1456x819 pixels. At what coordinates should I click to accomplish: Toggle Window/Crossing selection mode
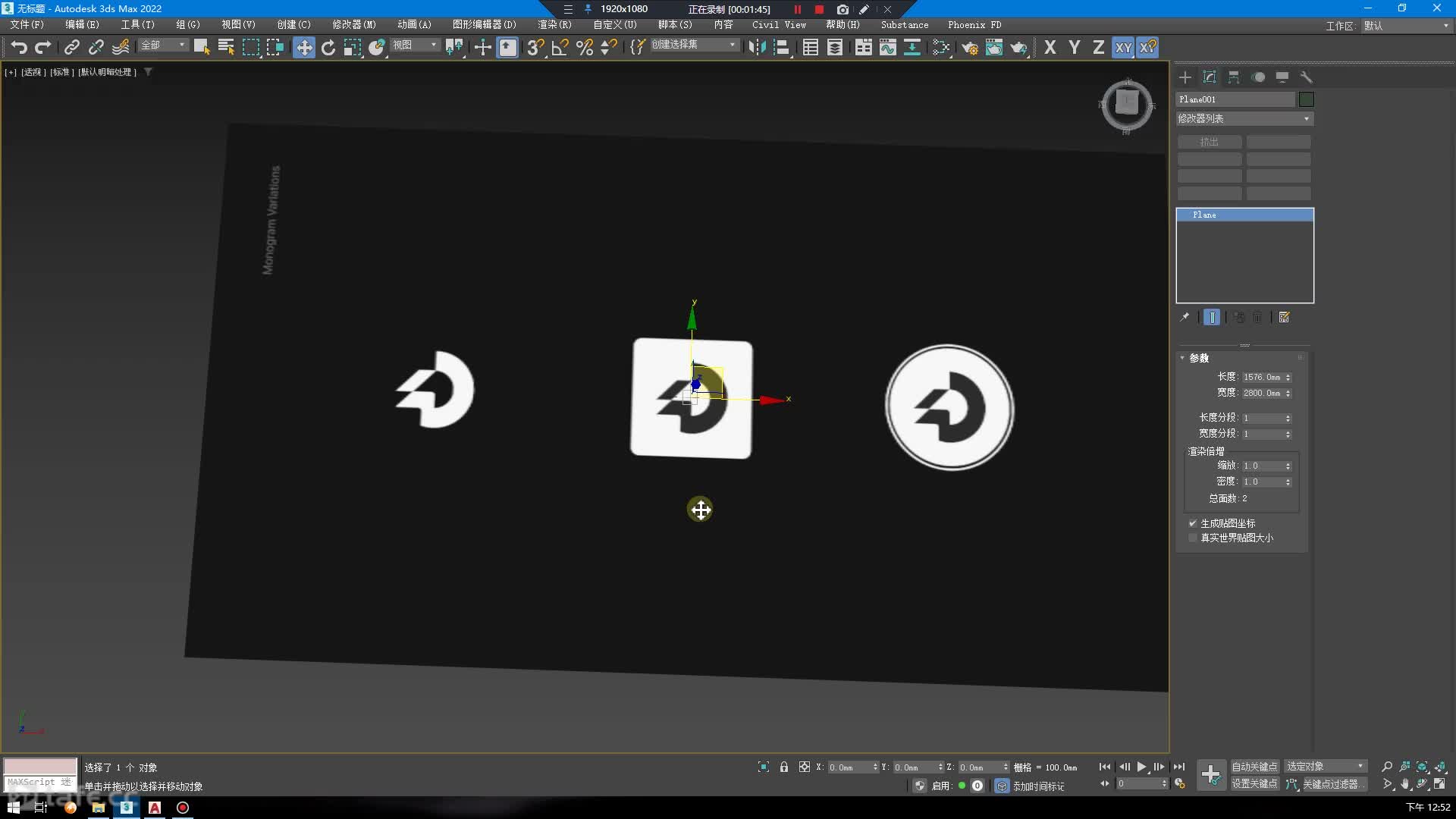275,47
